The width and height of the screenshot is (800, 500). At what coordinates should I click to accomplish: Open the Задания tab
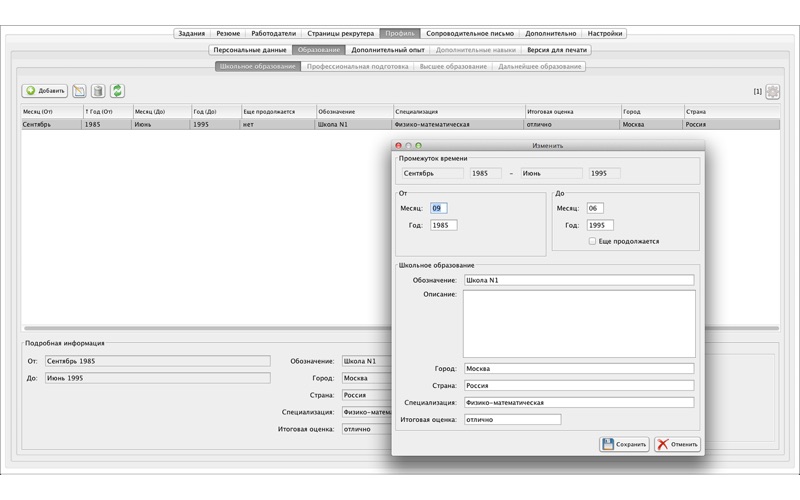[191, 33]
